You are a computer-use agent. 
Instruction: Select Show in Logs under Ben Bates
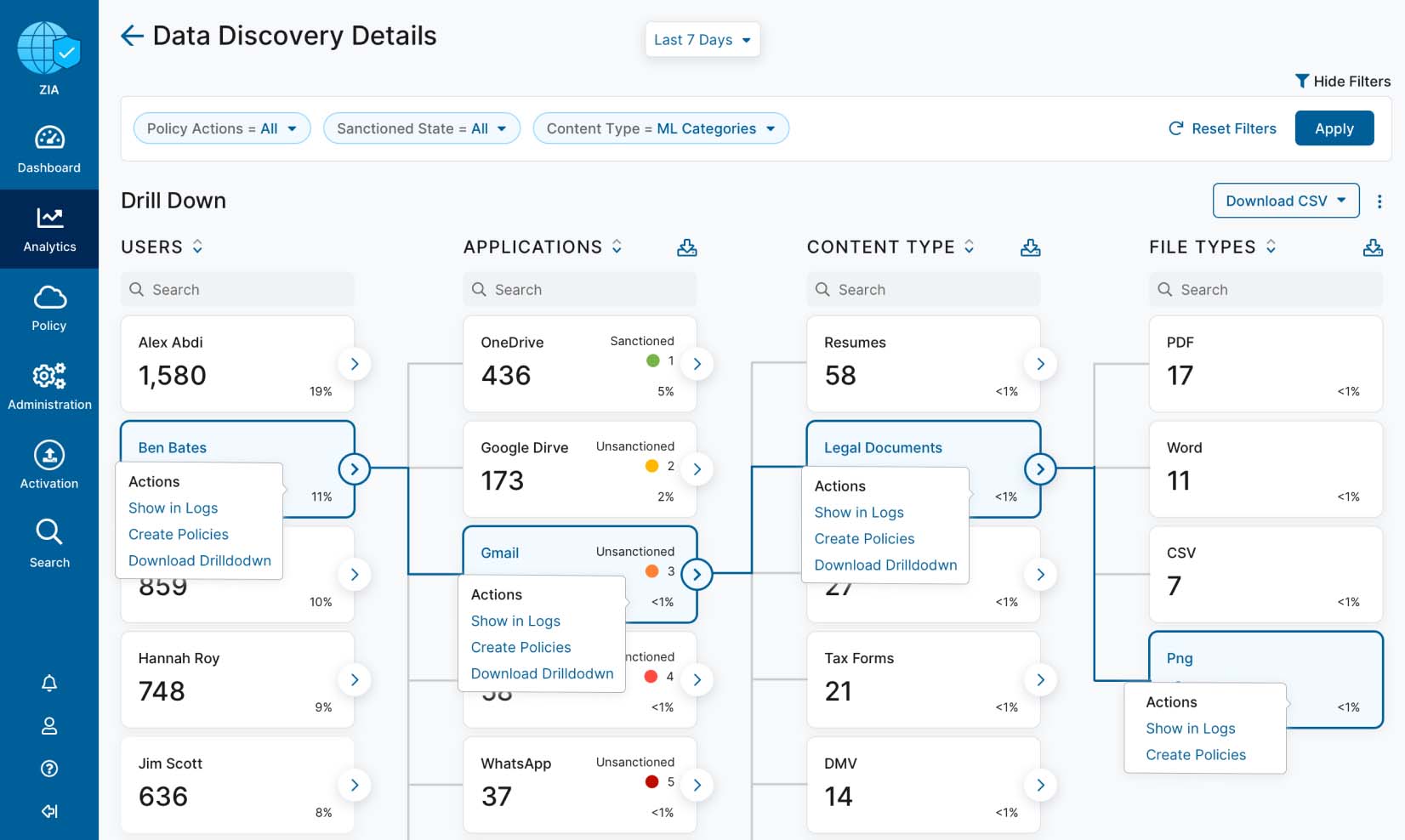click(173, 508)
